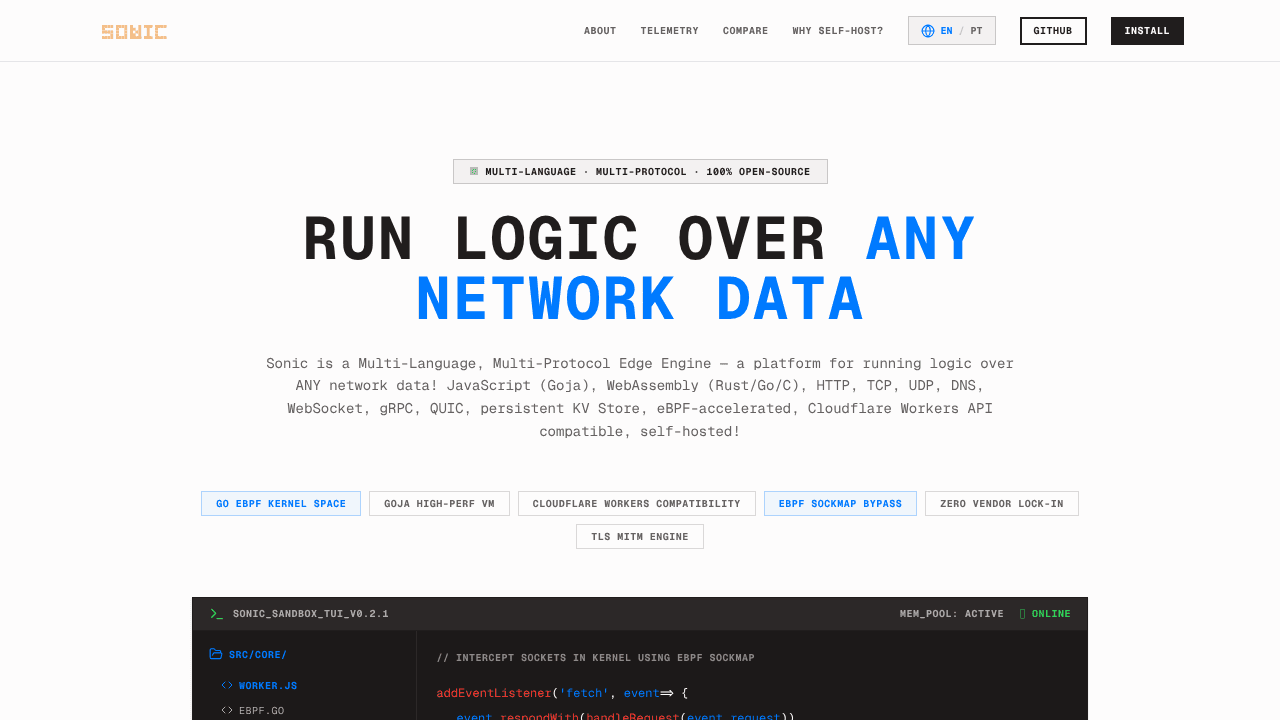Click the RUN LOGIC OVER ANY NETWORK DATA heading
Viewport: 1280px width, 720px height.
tap(640, 269)
